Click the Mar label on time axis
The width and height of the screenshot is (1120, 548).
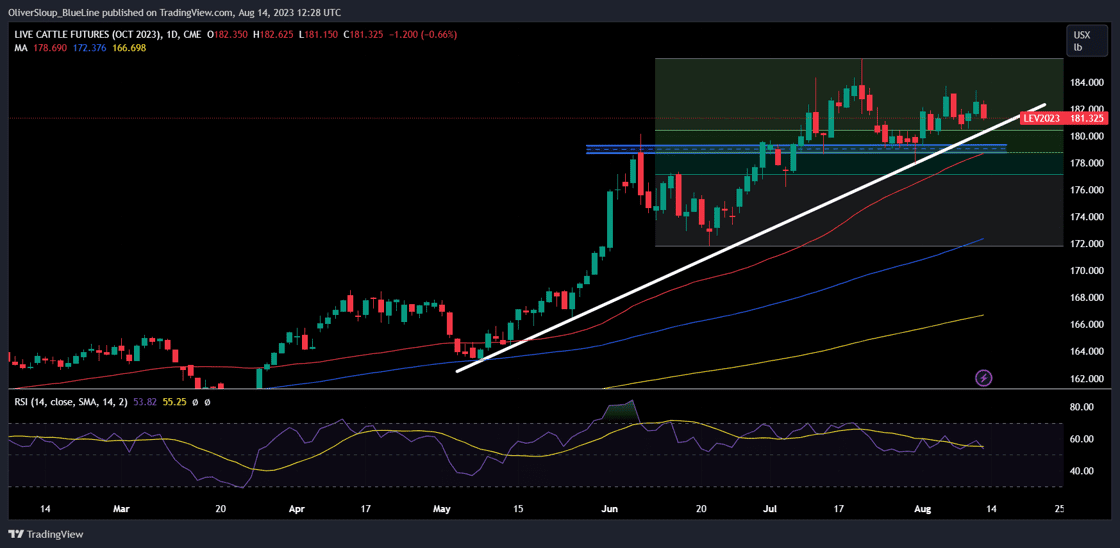[122, 509]
